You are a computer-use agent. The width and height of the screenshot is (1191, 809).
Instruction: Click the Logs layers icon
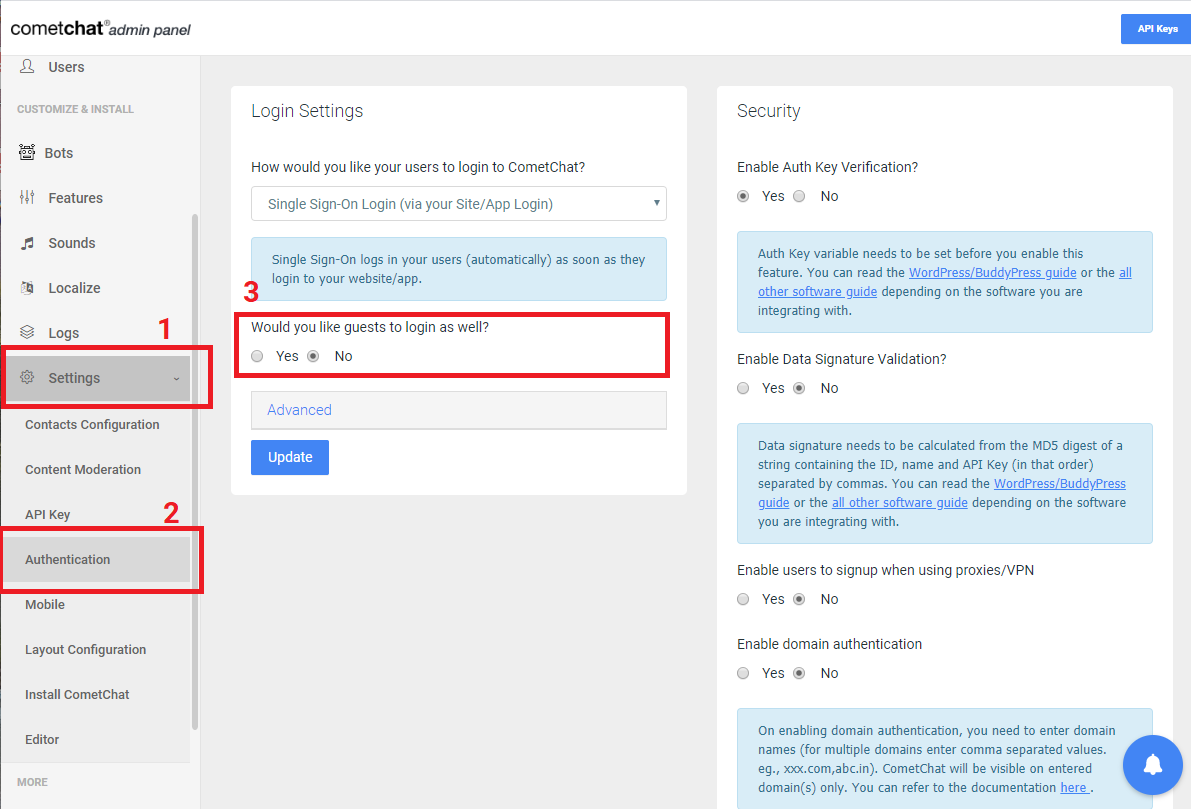[x=27, y=332]
